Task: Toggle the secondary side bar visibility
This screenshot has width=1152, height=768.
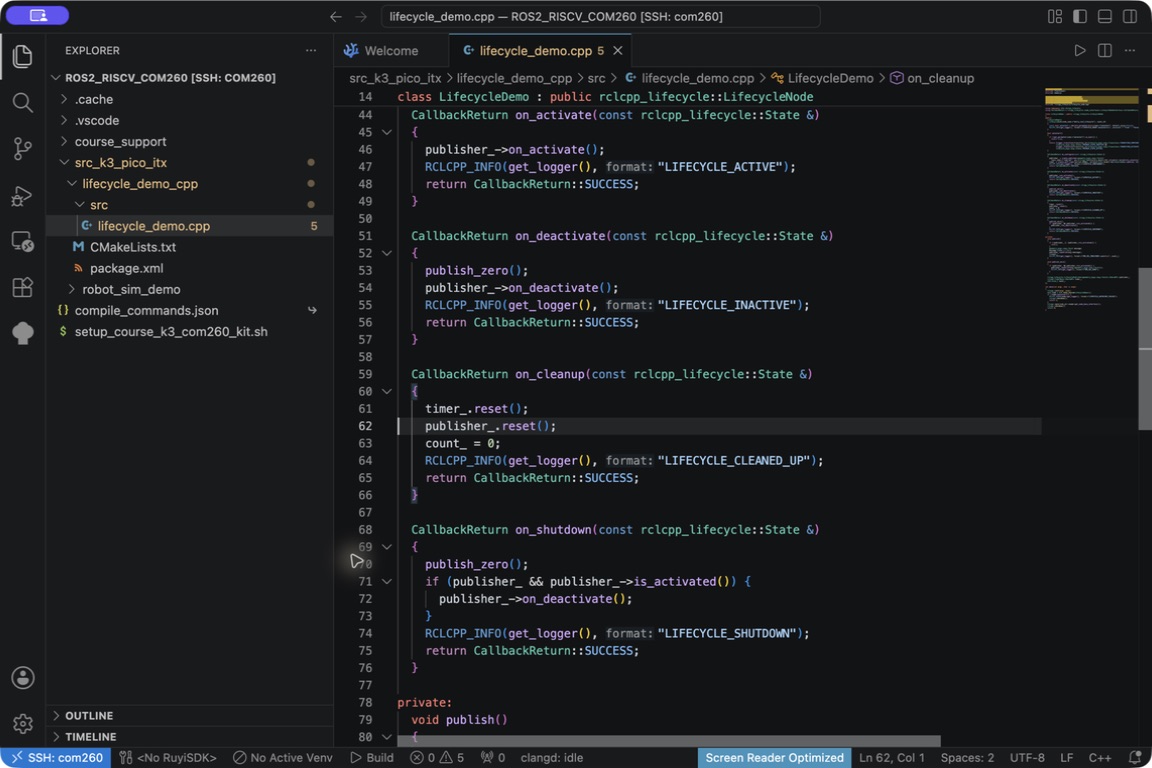Action: [x=1130, y=16]
